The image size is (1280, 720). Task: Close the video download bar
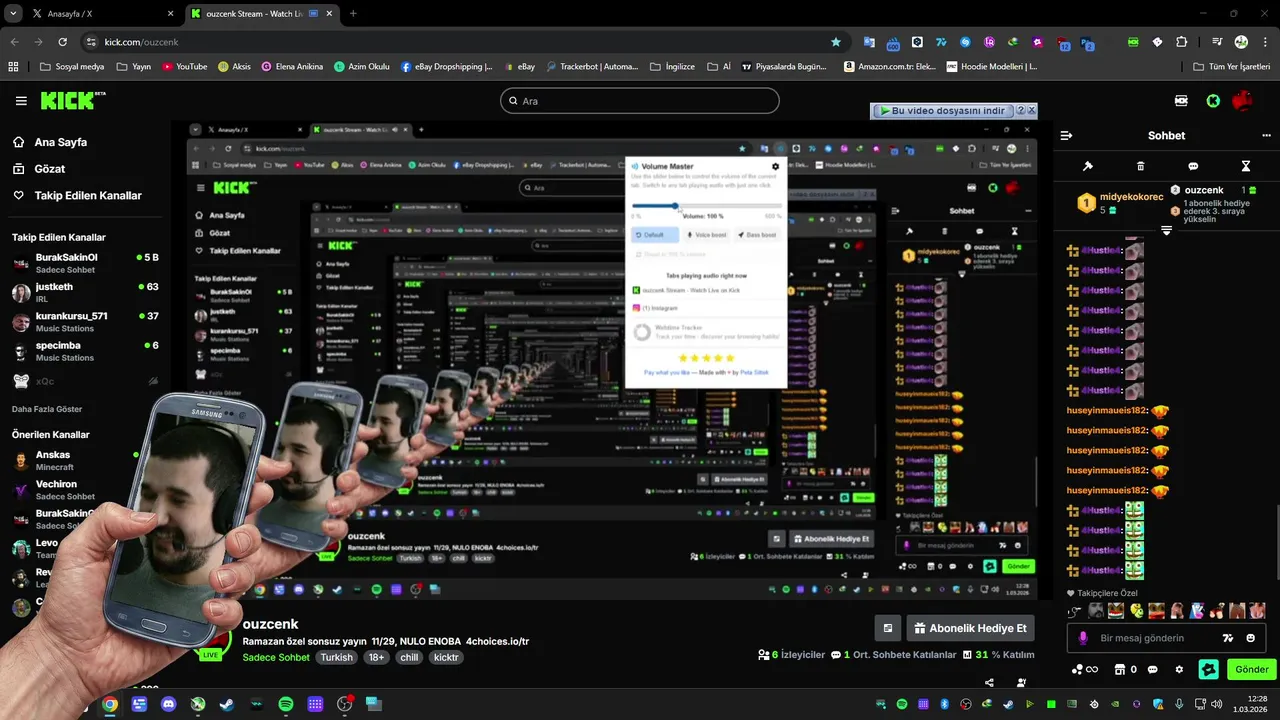click(x=1032, y=111)
